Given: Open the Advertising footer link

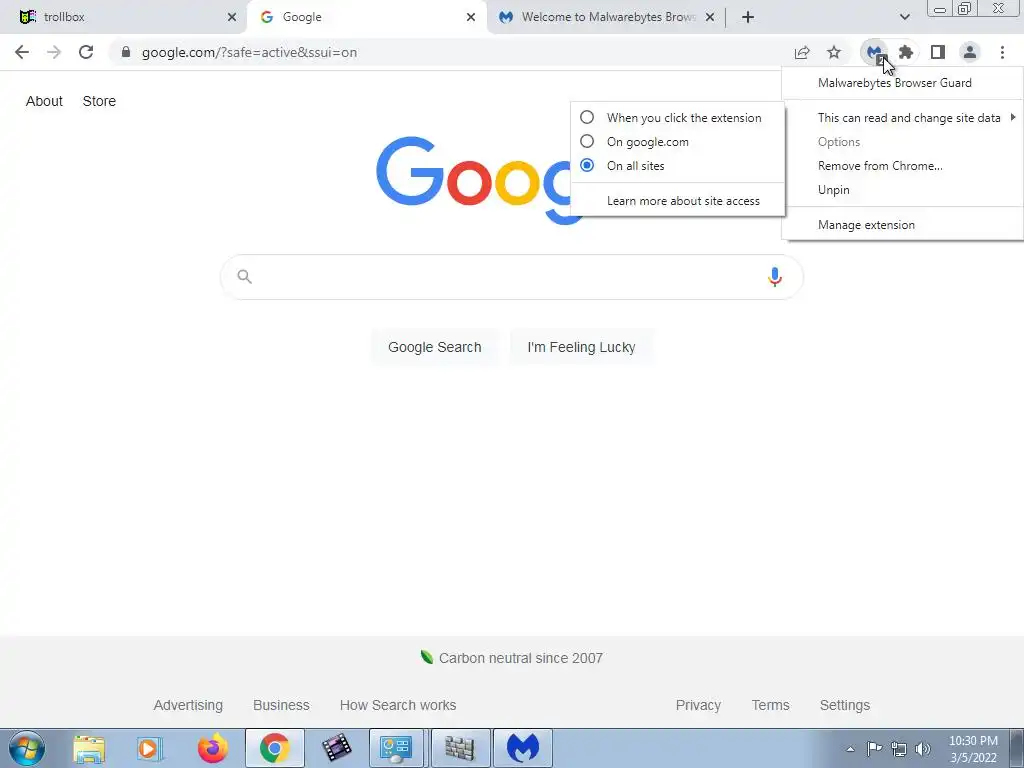Looking at the screenshot, I should coord(188,705).
